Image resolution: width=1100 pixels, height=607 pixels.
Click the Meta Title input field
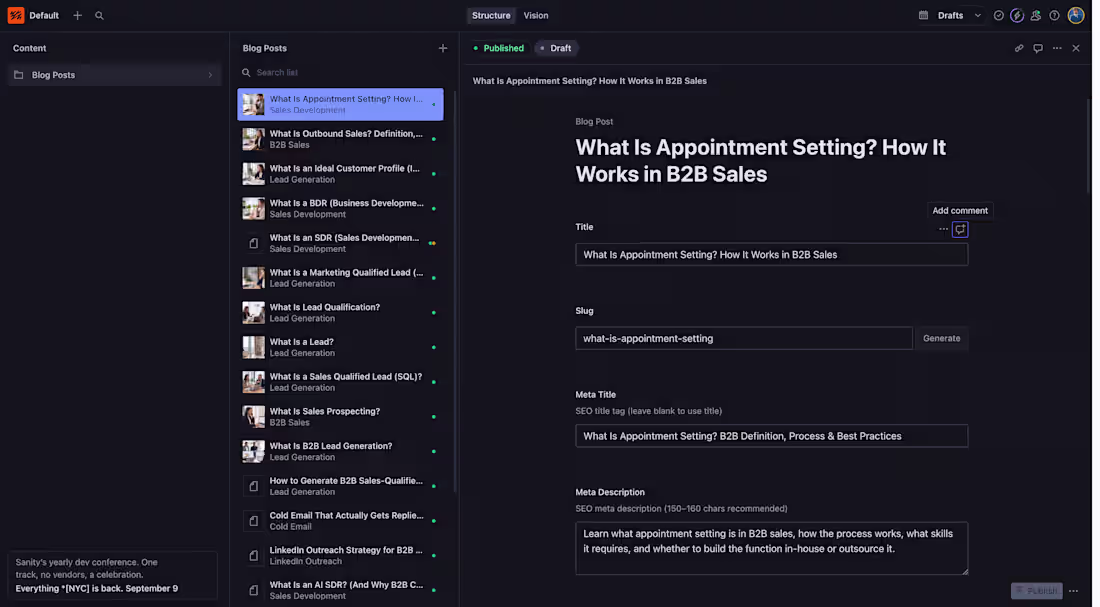click(x=772, y=436)
